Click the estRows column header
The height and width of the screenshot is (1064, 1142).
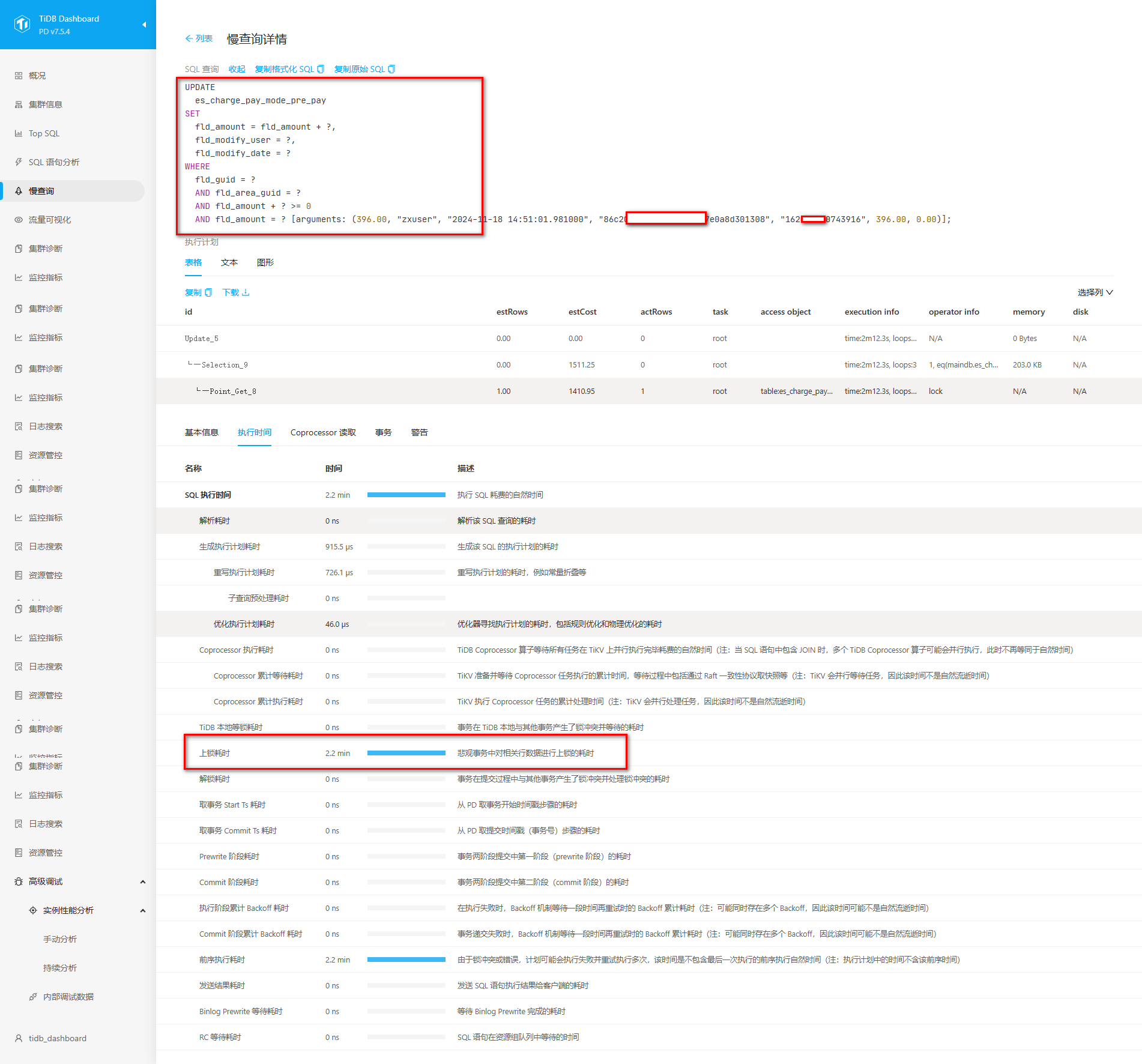pyautogui.click(x=512, y=312)
